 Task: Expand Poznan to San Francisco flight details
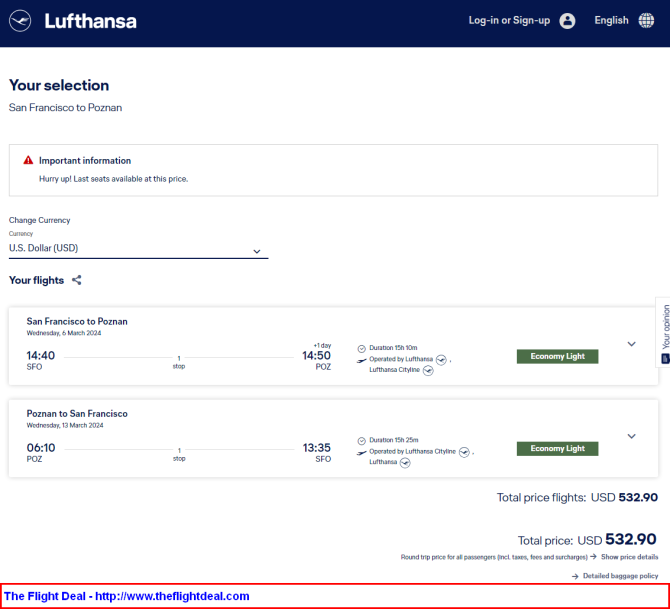pyautogui.click(x=631, y=436)
